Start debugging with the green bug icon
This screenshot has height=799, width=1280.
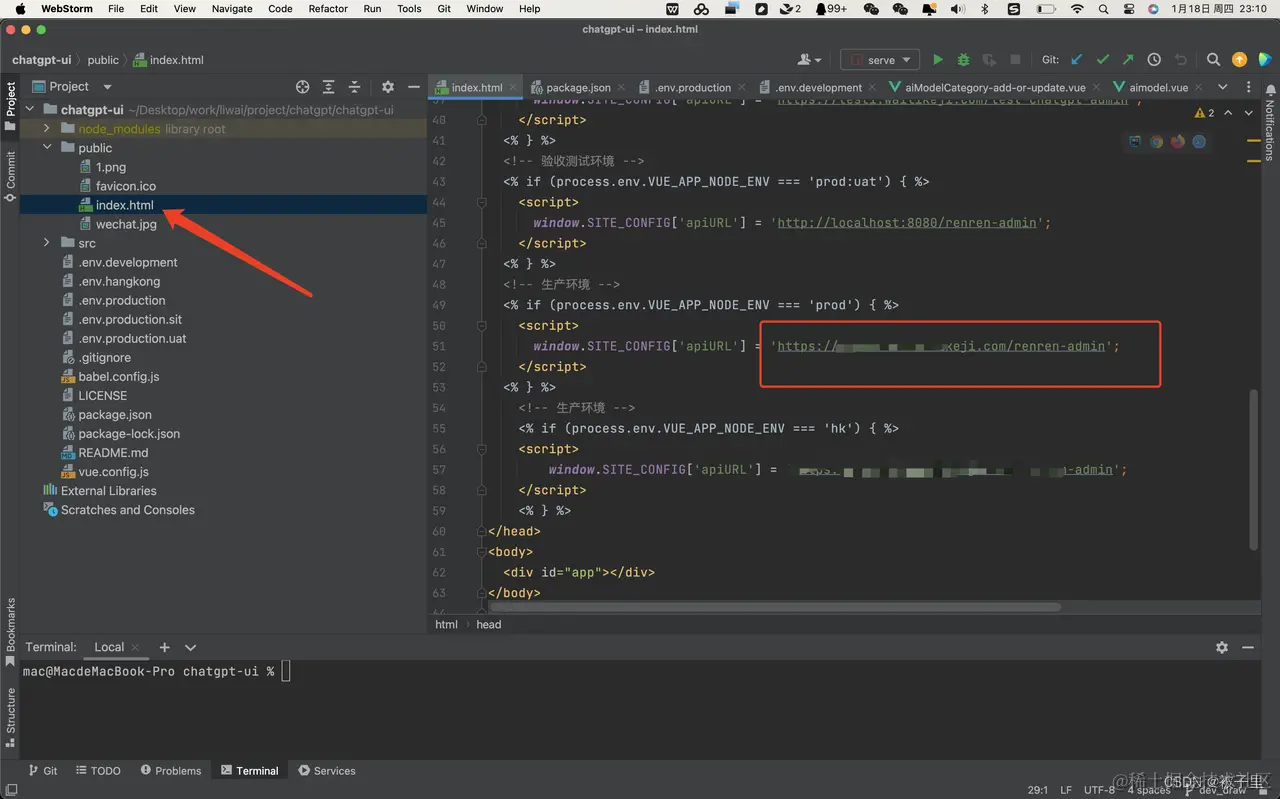(x=963, y=60)
